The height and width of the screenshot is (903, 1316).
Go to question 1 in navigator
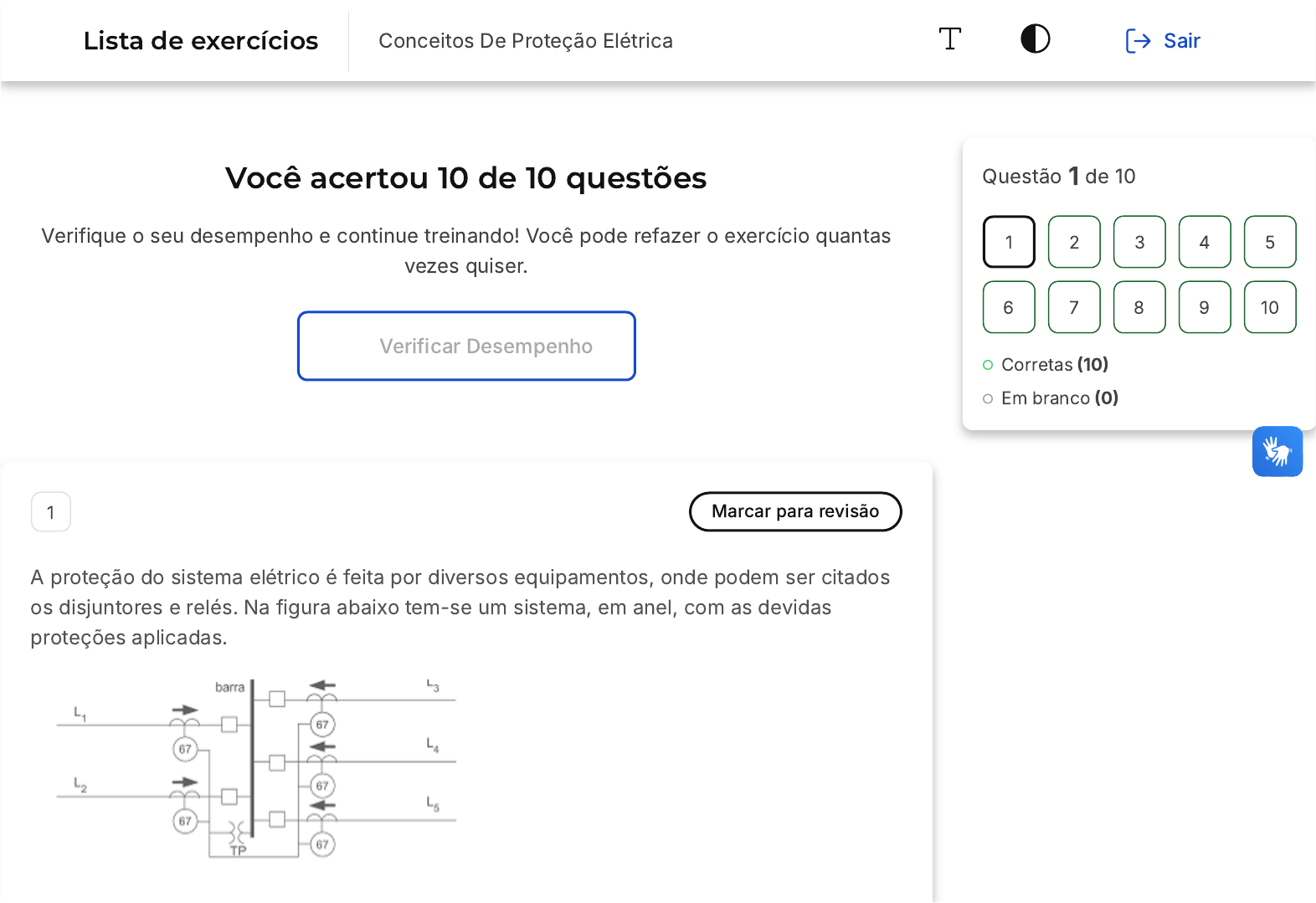click(x=1009, y=242)
